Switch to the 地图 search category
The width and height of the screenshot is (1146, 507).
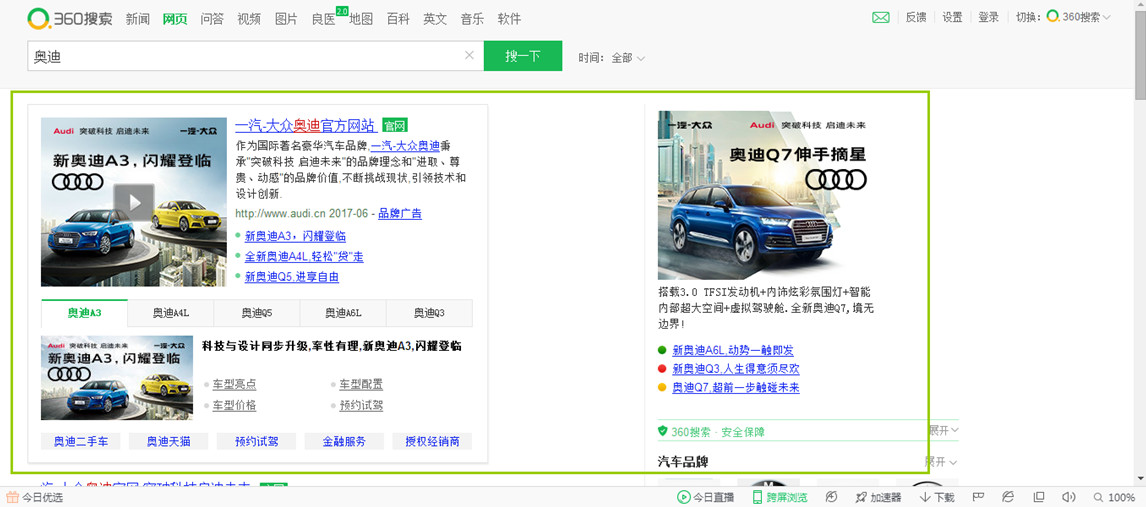(x=361, y=19)
